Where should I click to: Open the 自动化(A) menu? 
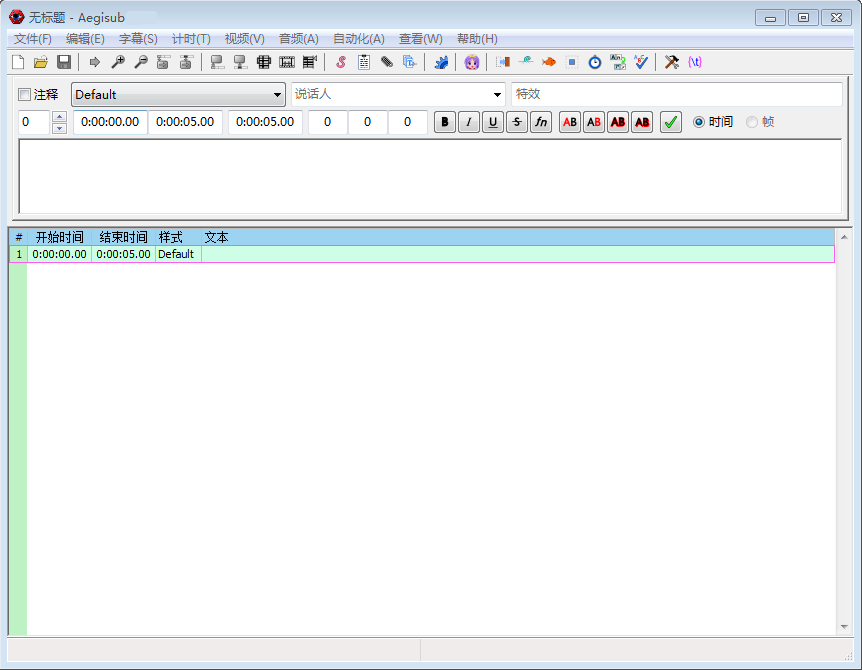pos(358,39)
